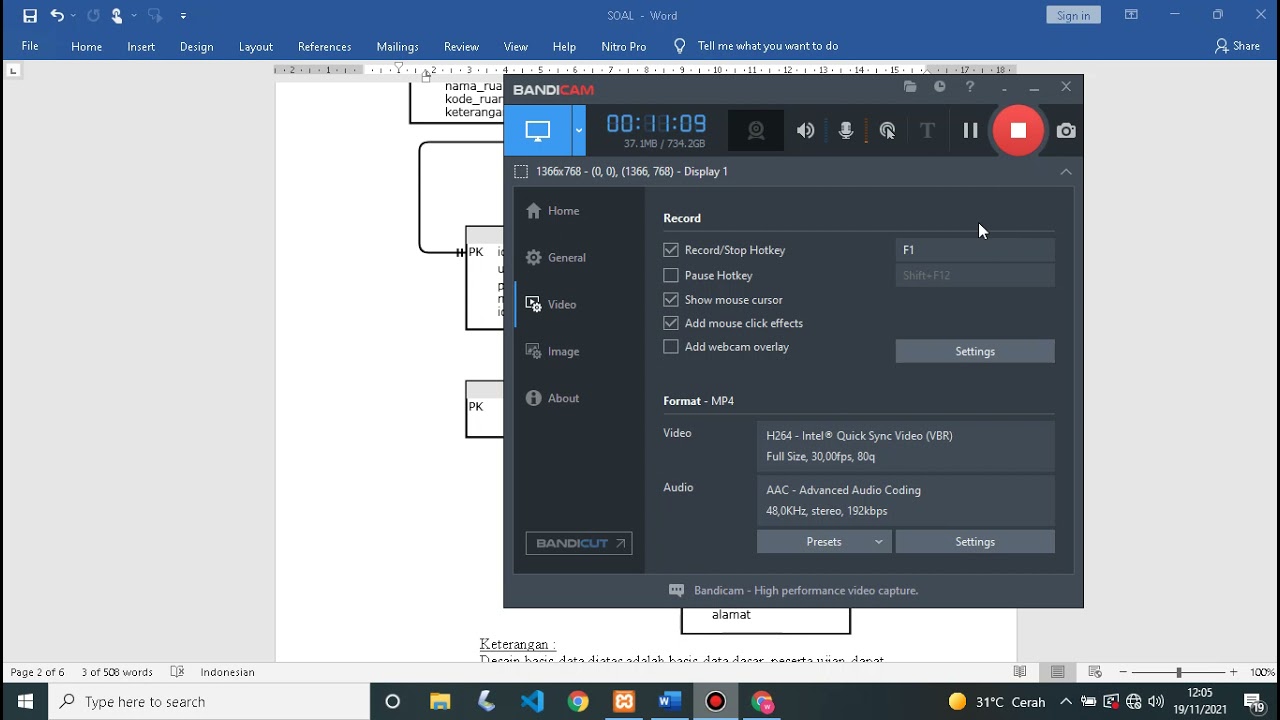This screenshot has width=1280, height=720.
Task: Open XAMPP from the taskbar
Action: point(624,701)
